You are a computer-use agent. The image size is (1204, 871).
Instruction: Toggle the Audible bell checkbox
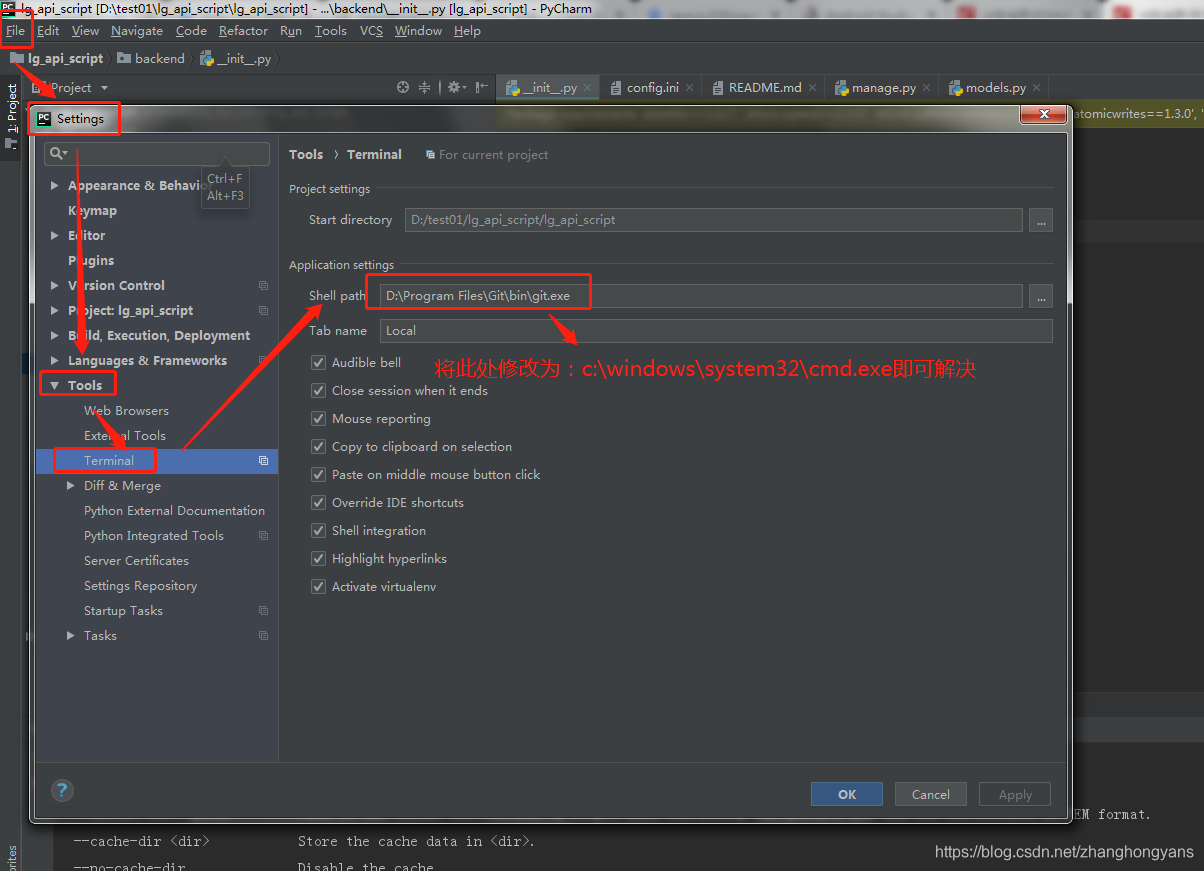pos(318,363)
